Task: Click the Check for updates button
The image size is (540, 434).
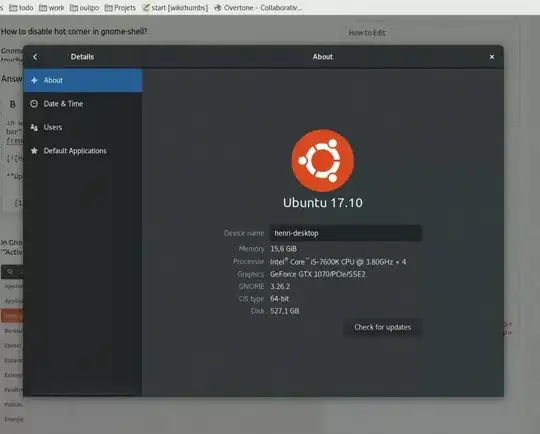Action: tap(382, 327)
